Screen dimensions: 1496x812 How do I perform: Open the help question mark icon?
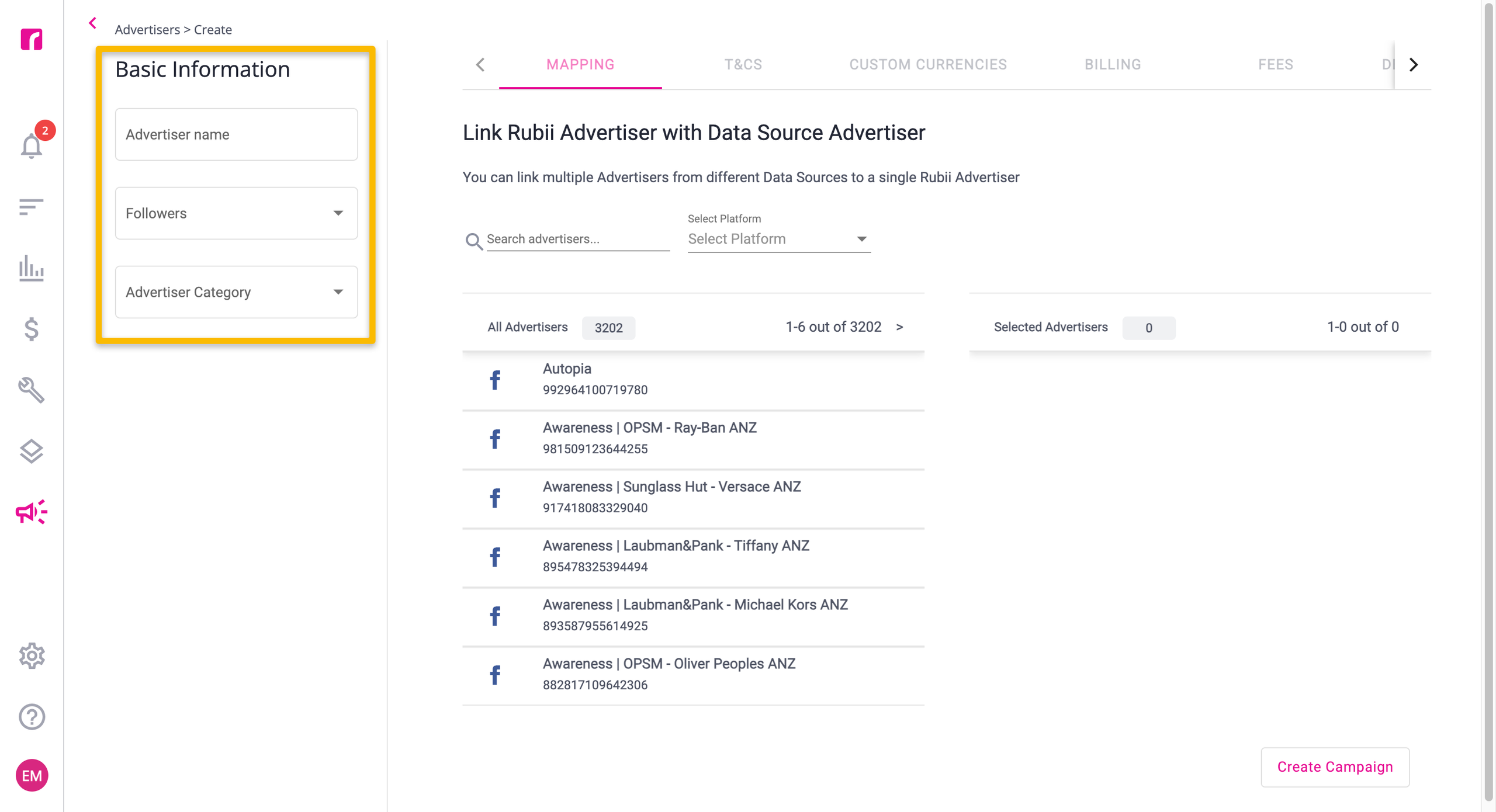click(x=32, y=717)
